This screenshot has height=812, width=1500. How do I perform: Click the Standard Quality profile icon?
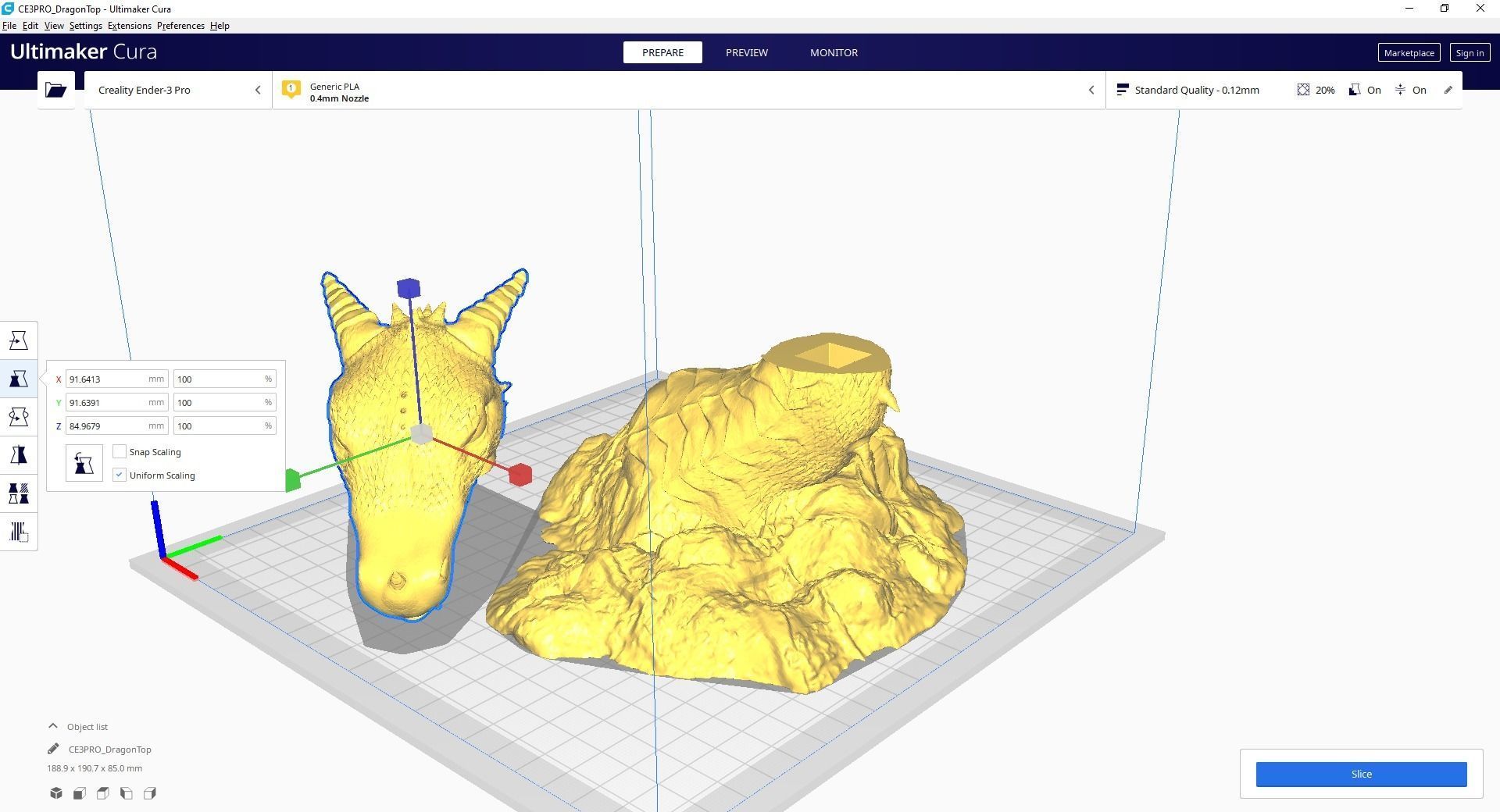(x=1122, y=90)
